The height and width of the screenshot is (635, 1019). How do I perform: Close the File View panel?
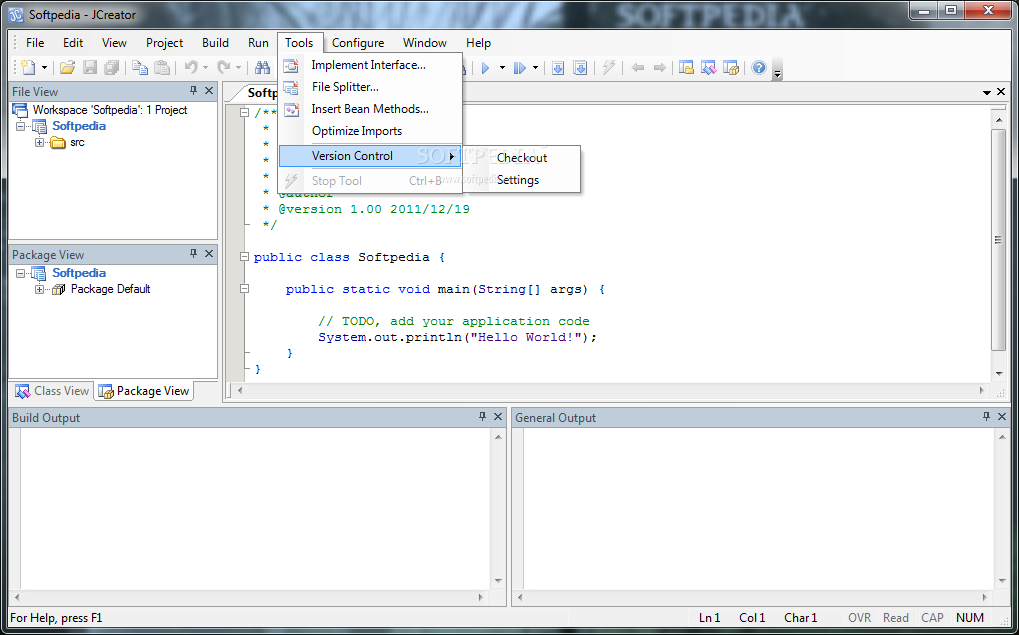coord(209,91)
